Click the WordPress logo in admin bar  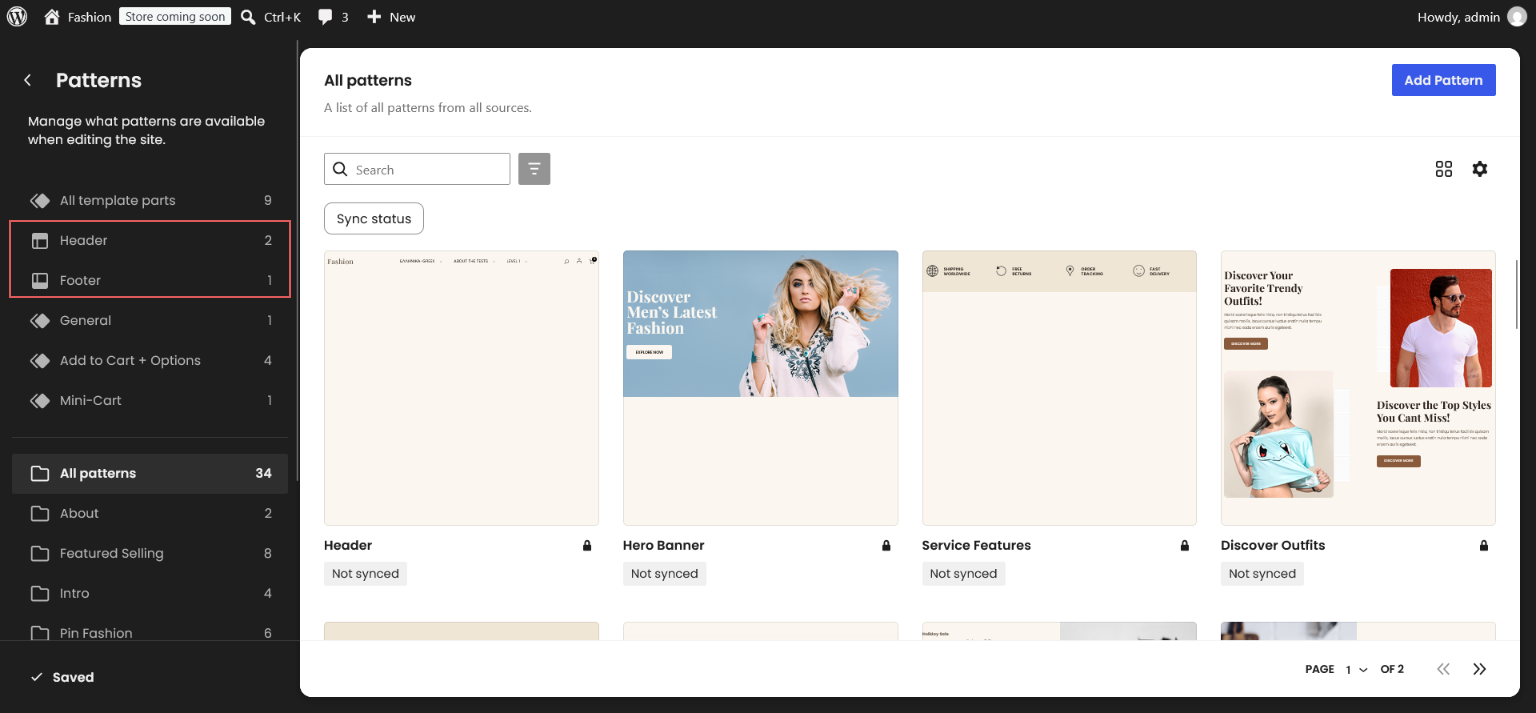point(17,17)
